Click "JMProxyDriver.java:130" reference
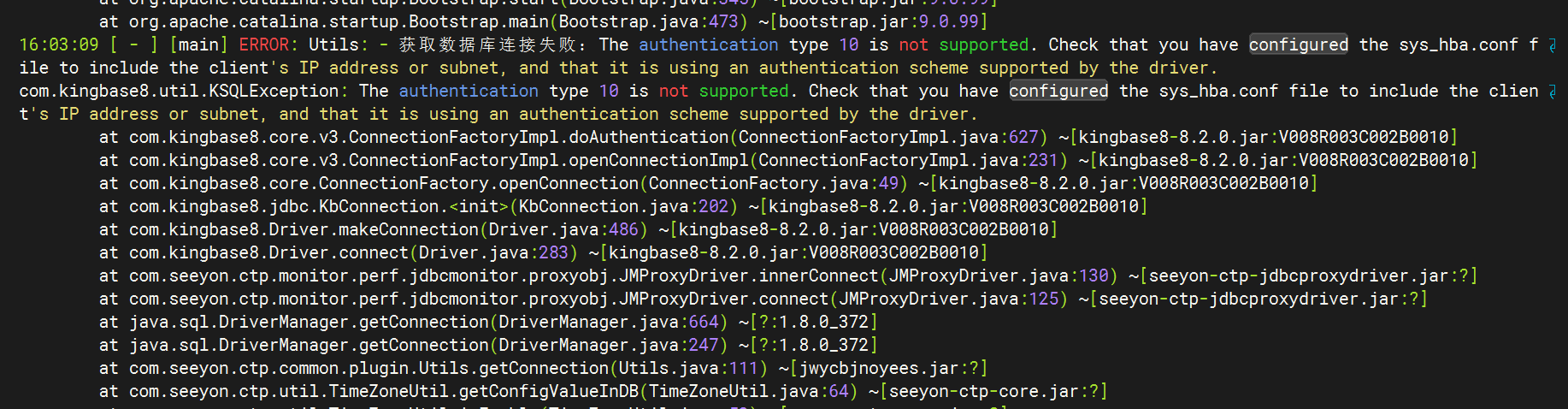1568x409 pixels. point(999,276)
